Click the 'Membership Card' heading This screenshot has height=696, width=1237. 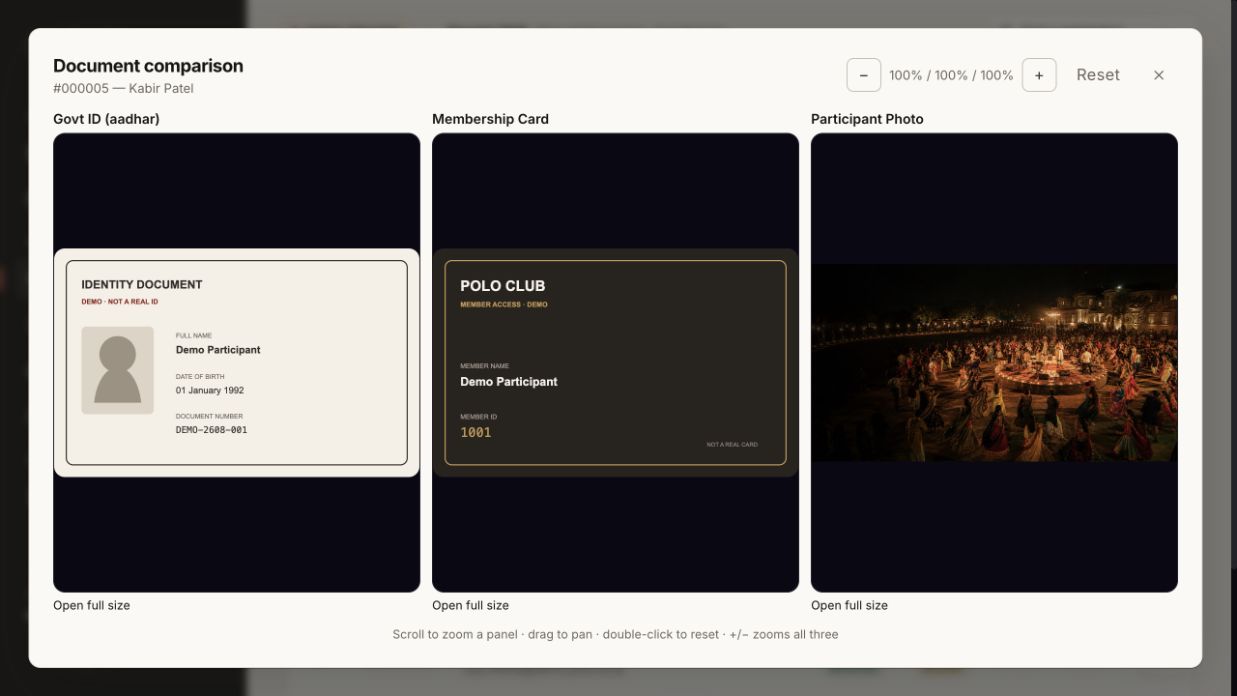click(x=490, y=119)
